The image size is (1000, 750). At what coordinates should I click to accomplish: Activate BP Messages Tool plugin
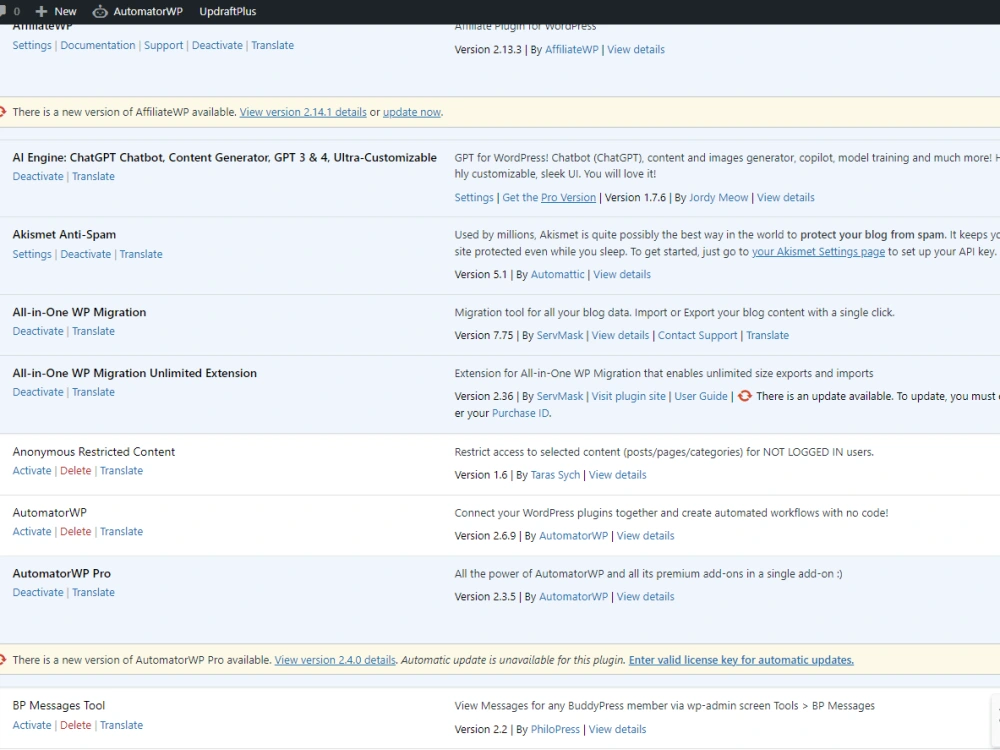click(x=32, y=725)
